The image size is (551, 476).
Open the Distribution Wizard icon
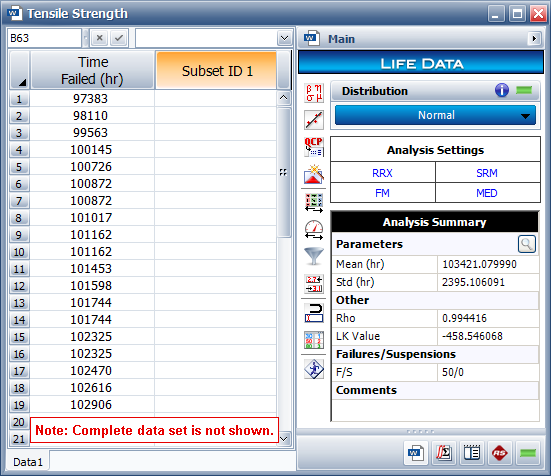coord(314,174)
